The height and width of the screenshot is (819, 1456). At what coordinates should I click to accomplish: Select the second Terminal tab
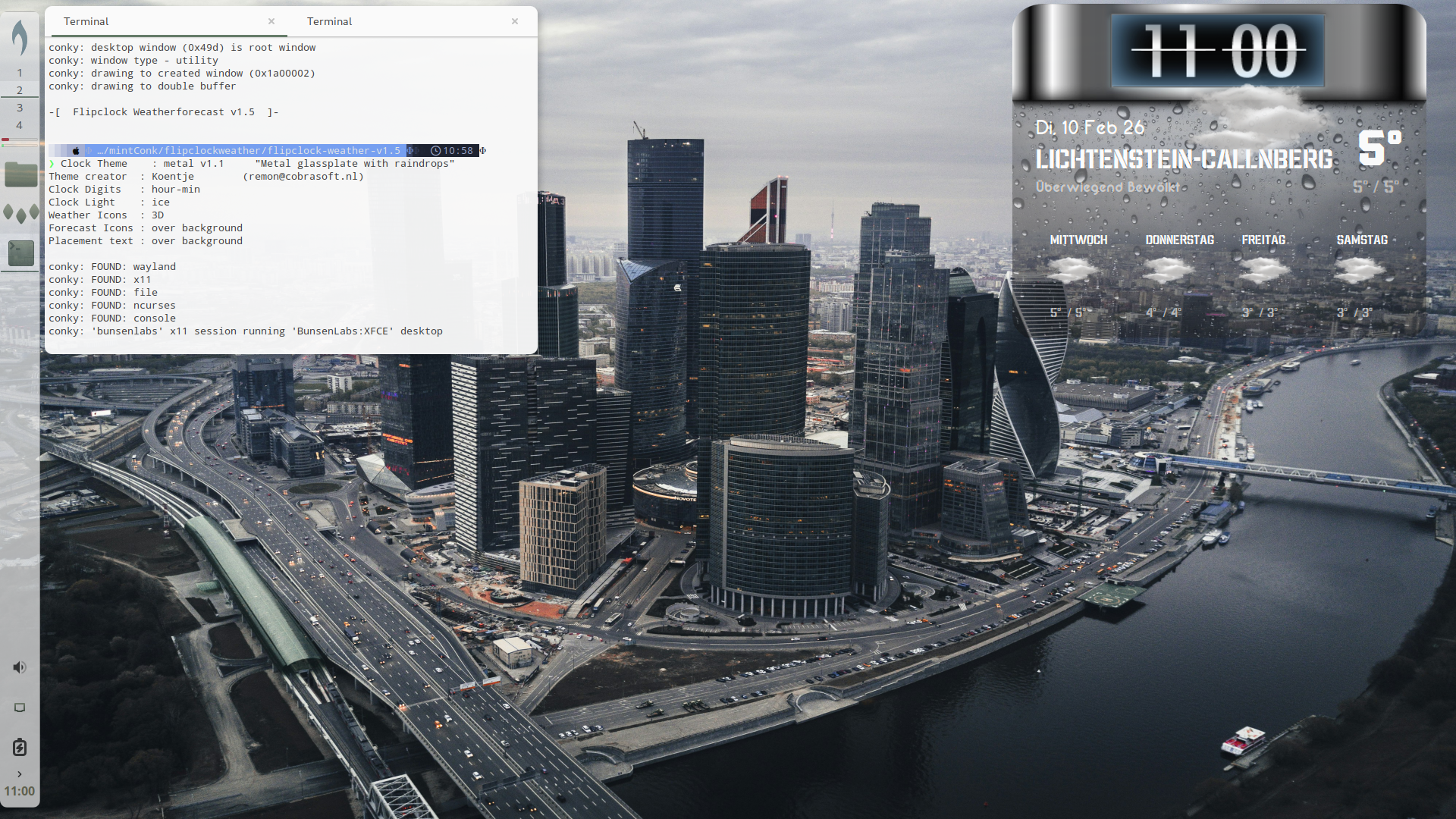[330, 21]
